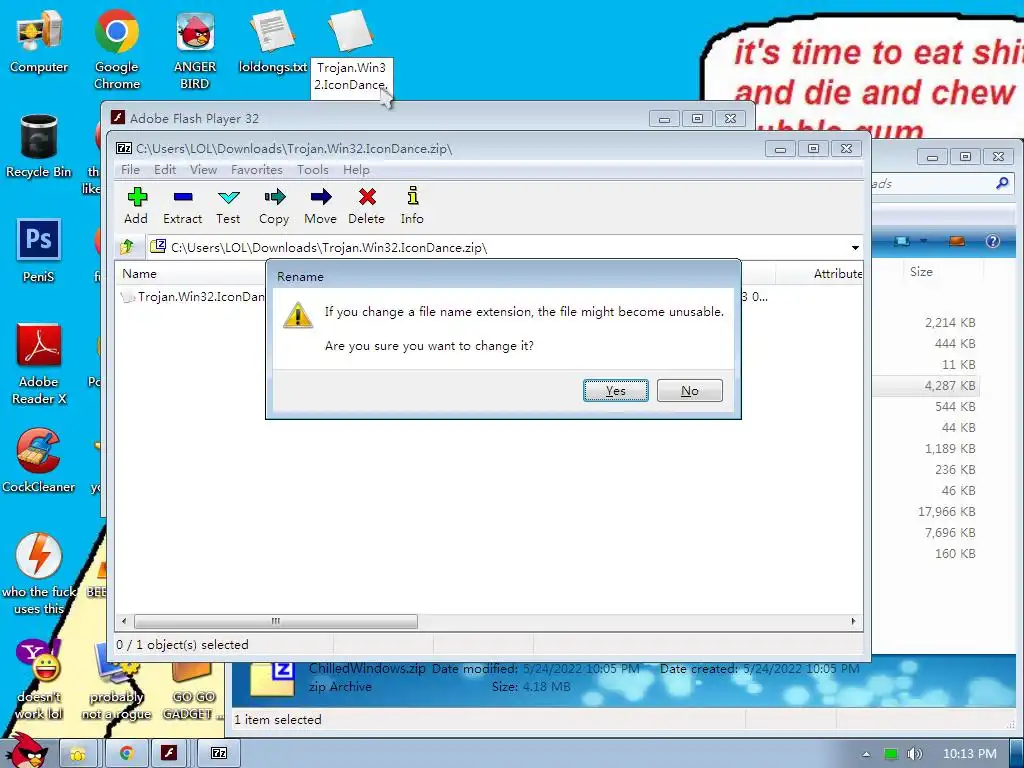1024x768 pixels.
Task: Open the PeniS Photoshop desktop icon
Action: tap(39, 250)
